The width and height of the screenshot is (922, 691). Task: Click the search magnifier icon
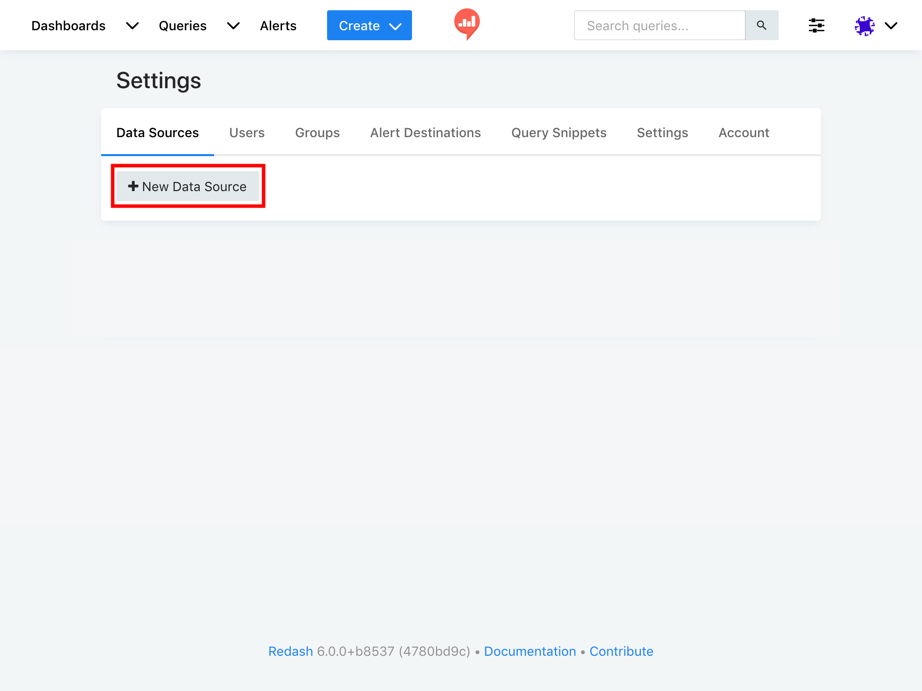761,26
